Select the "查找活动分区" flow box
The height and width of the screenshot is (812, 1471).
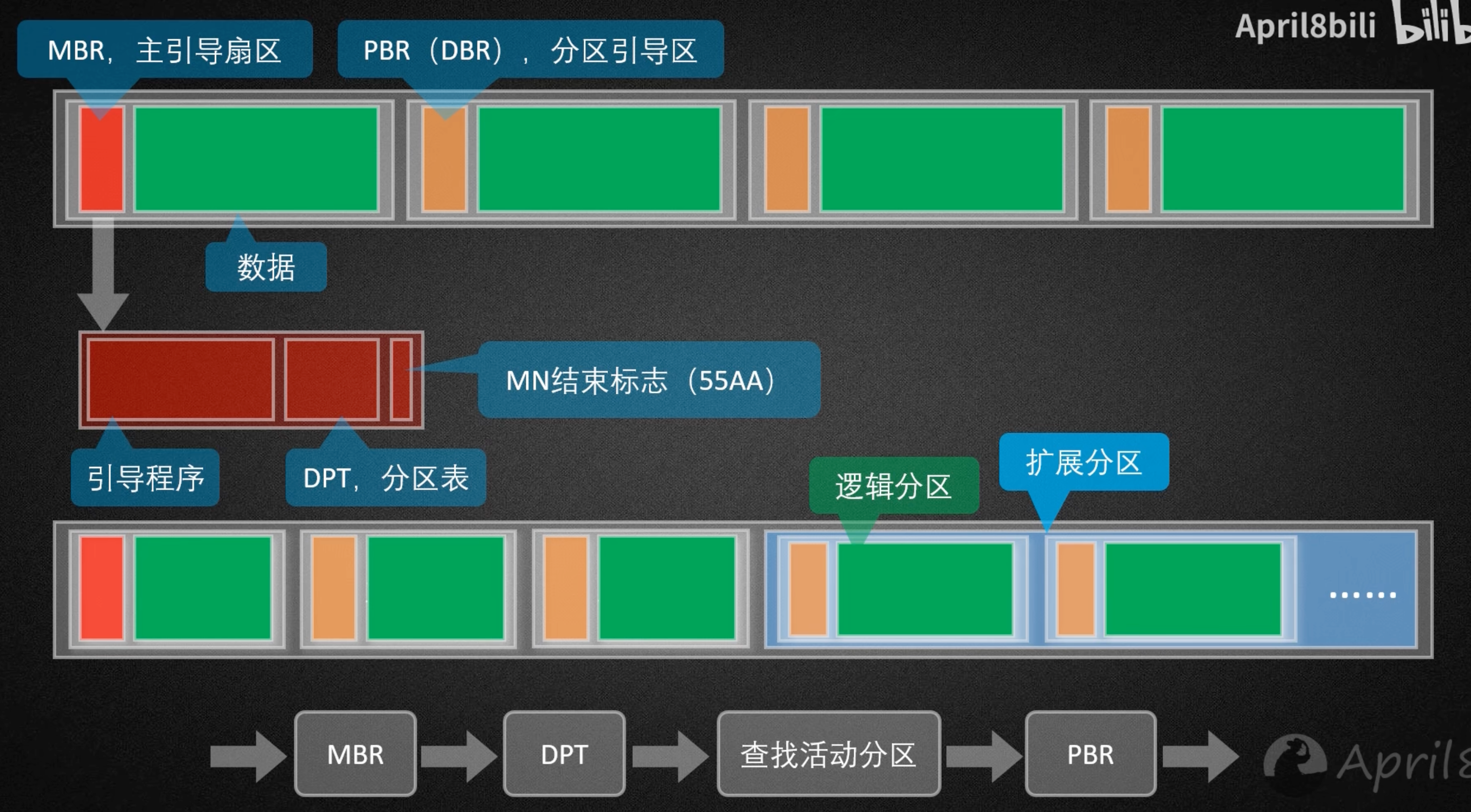pyautogui.click(x=828, y=754)
